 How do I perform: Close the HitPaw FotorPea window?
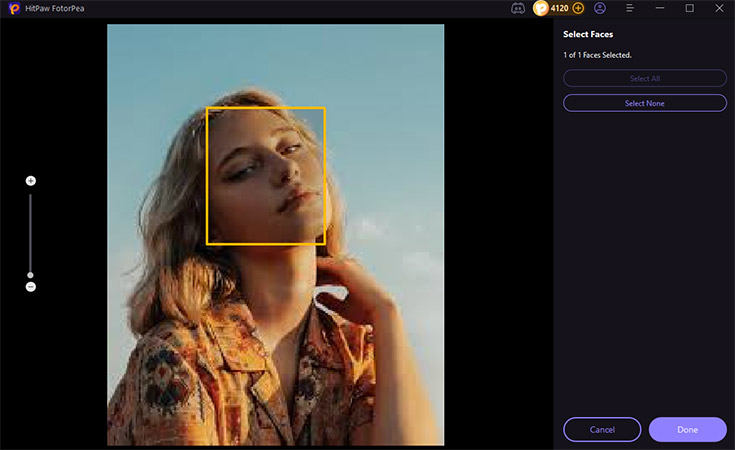pyautogui.click(x=719, y=8)
